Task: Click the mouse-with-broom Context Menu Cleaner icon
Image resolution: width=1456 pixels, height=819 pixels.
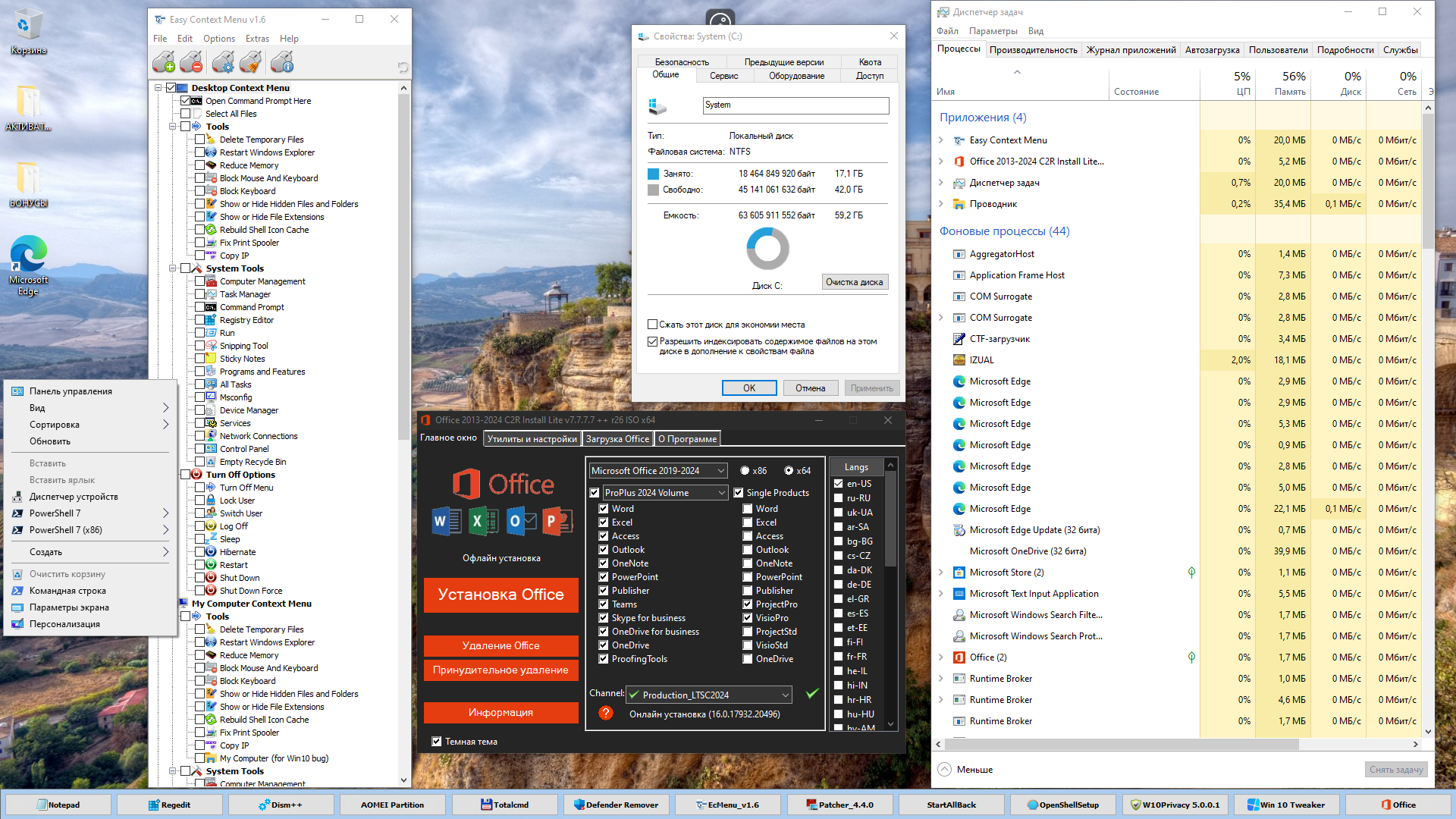Action: [251, 62]
